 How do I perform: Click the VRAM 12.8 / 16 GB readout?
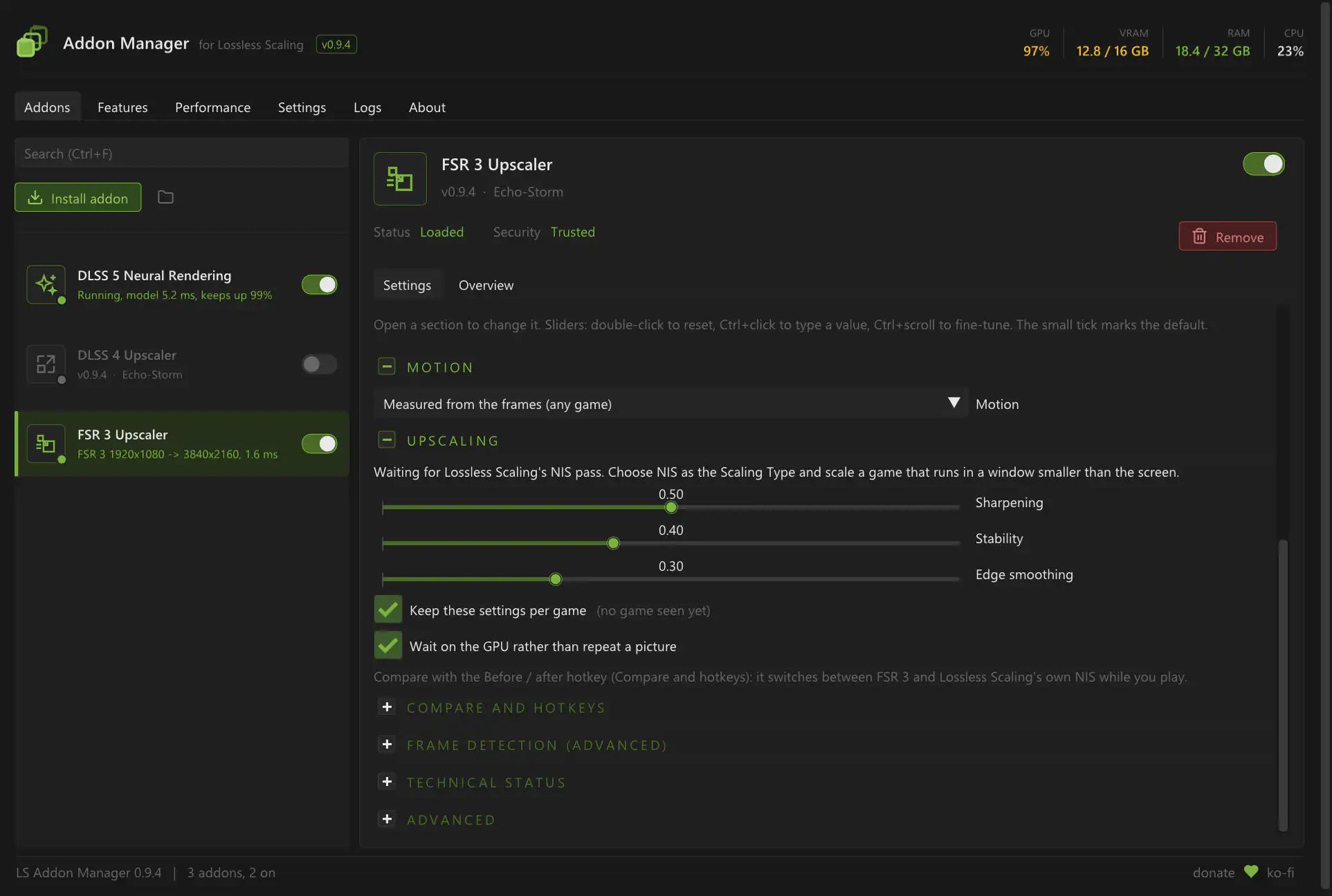(1112, 51)
